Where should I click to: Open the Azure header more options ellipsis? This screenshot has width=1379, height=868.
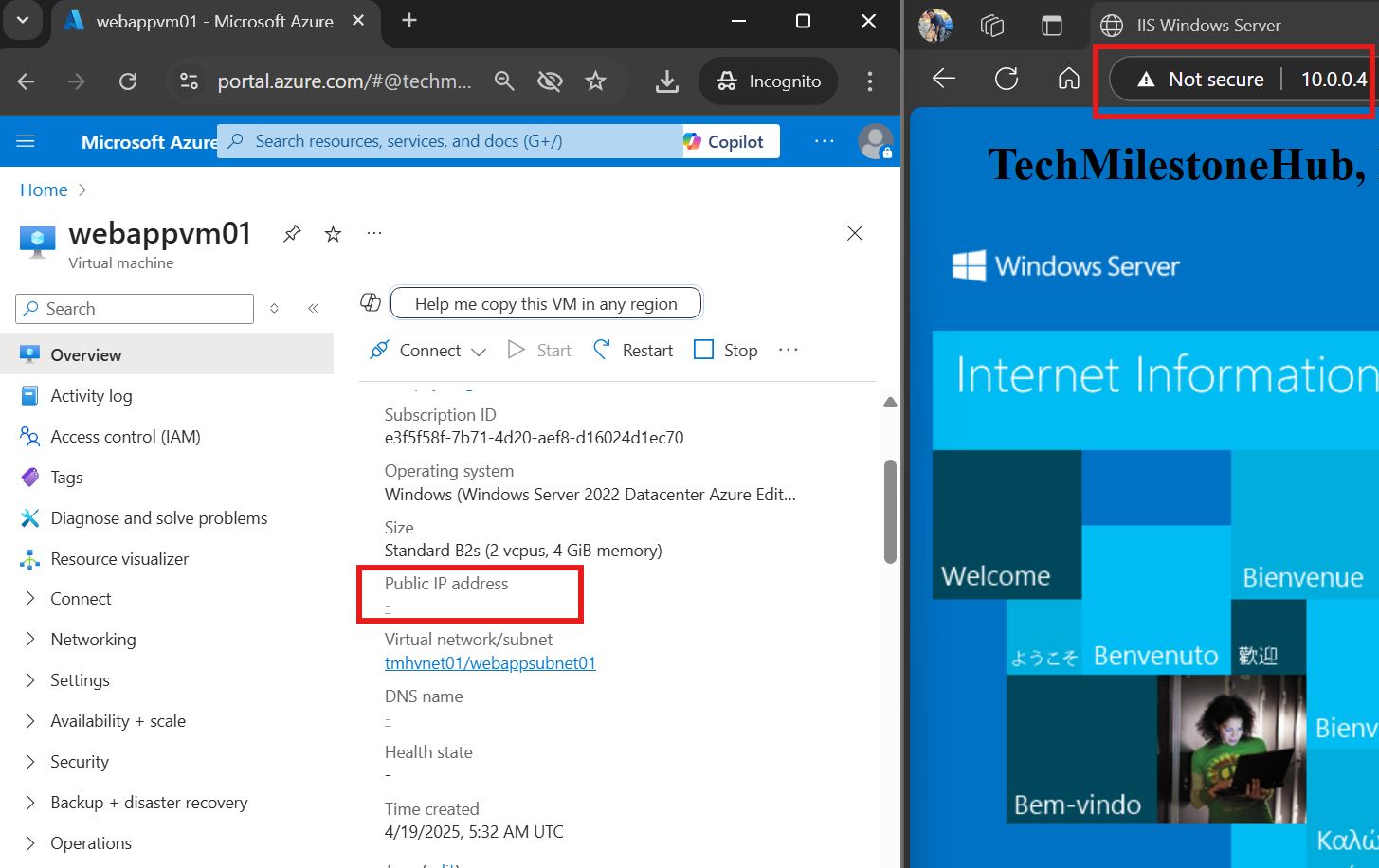pos(825,141)
